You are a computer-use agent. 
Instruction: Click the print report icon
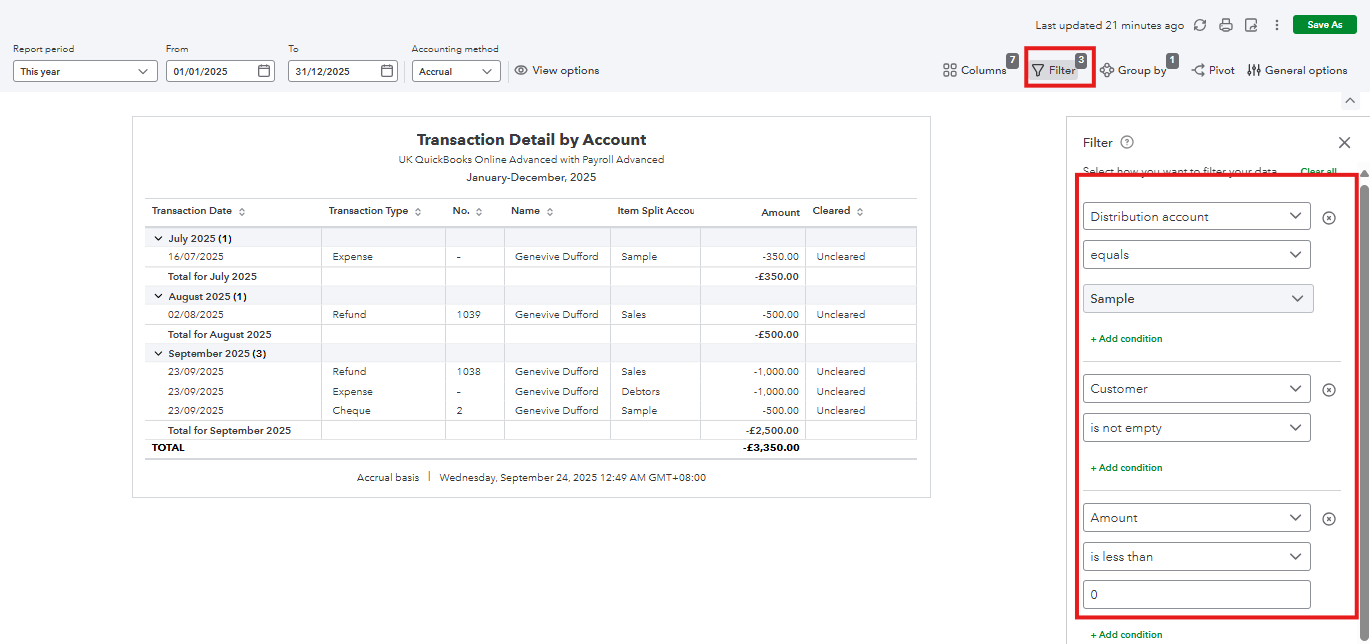tap(1225, 25)
